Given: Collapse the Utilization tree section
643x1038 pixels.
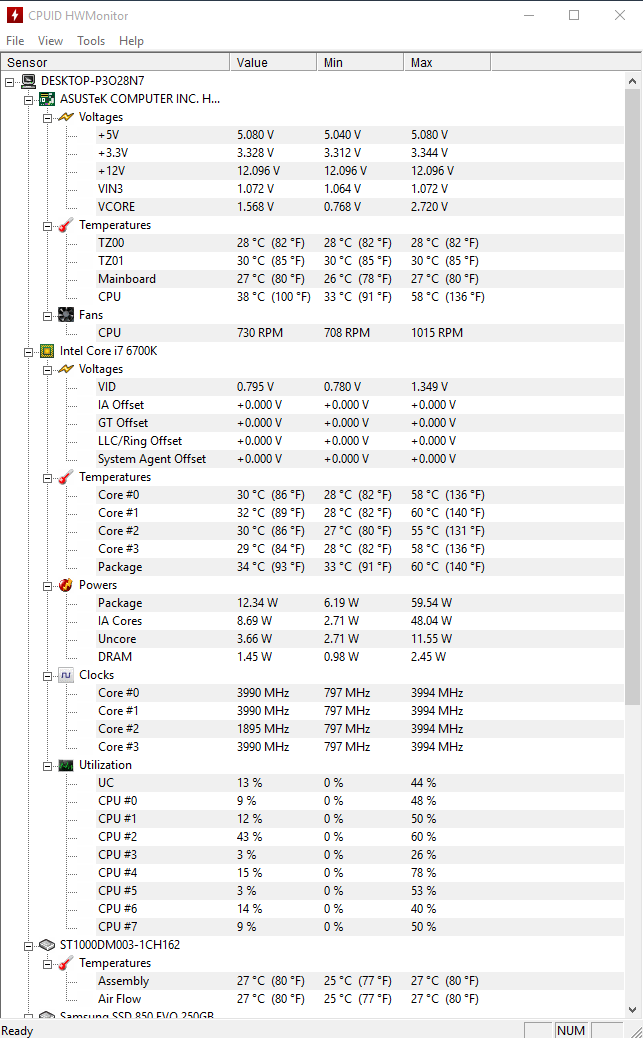Looking at the screenshot, I should [47, 765].
